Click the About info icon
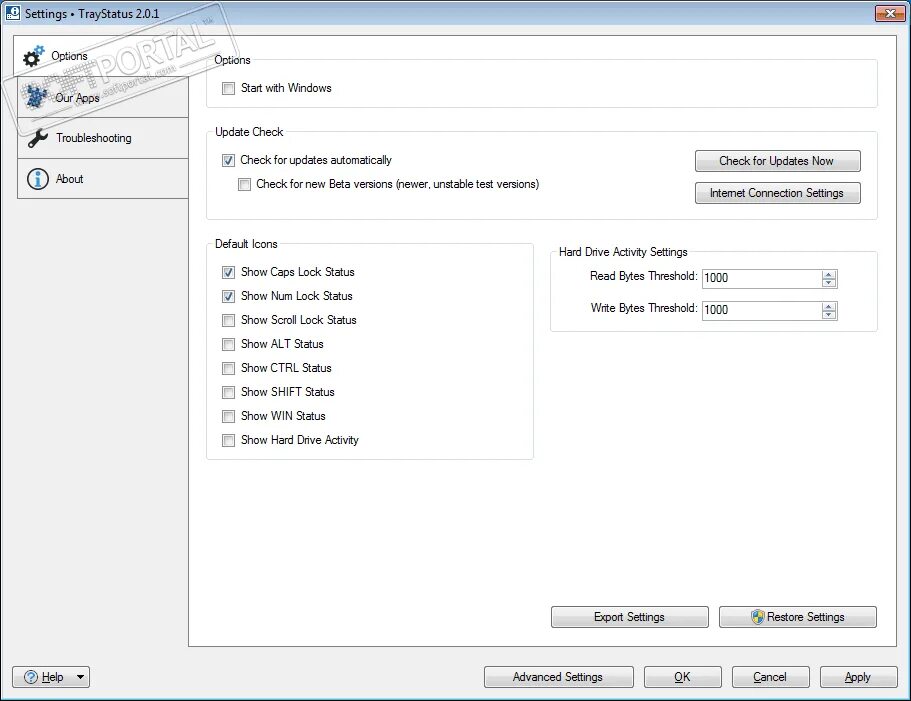Image resolution: width=911 pixels, height=701 pixels. point(38,179)
